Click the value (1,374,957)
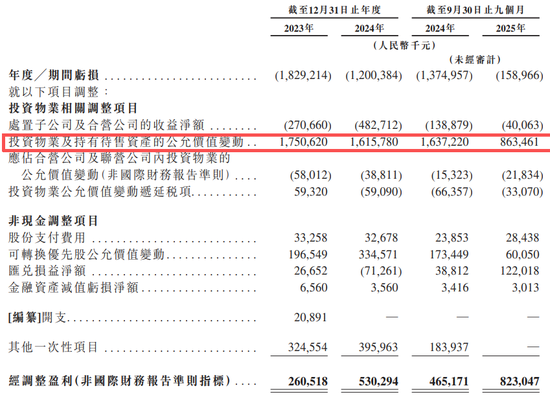 444,75
